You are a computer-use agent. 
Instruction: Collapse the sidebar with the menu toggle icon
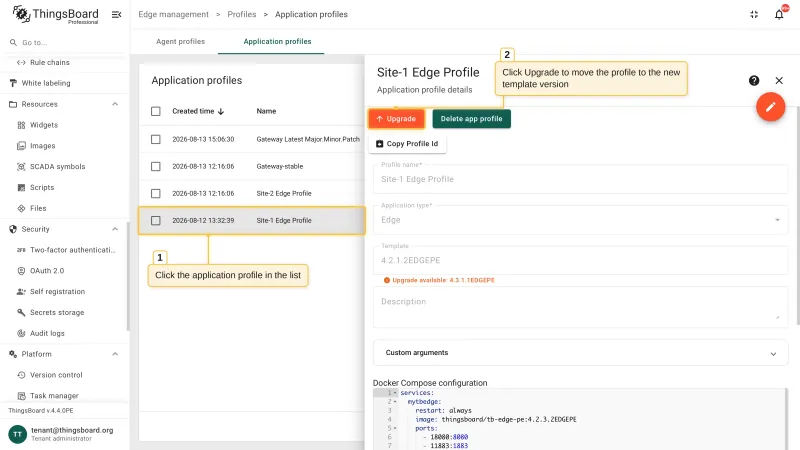point(116,14)
